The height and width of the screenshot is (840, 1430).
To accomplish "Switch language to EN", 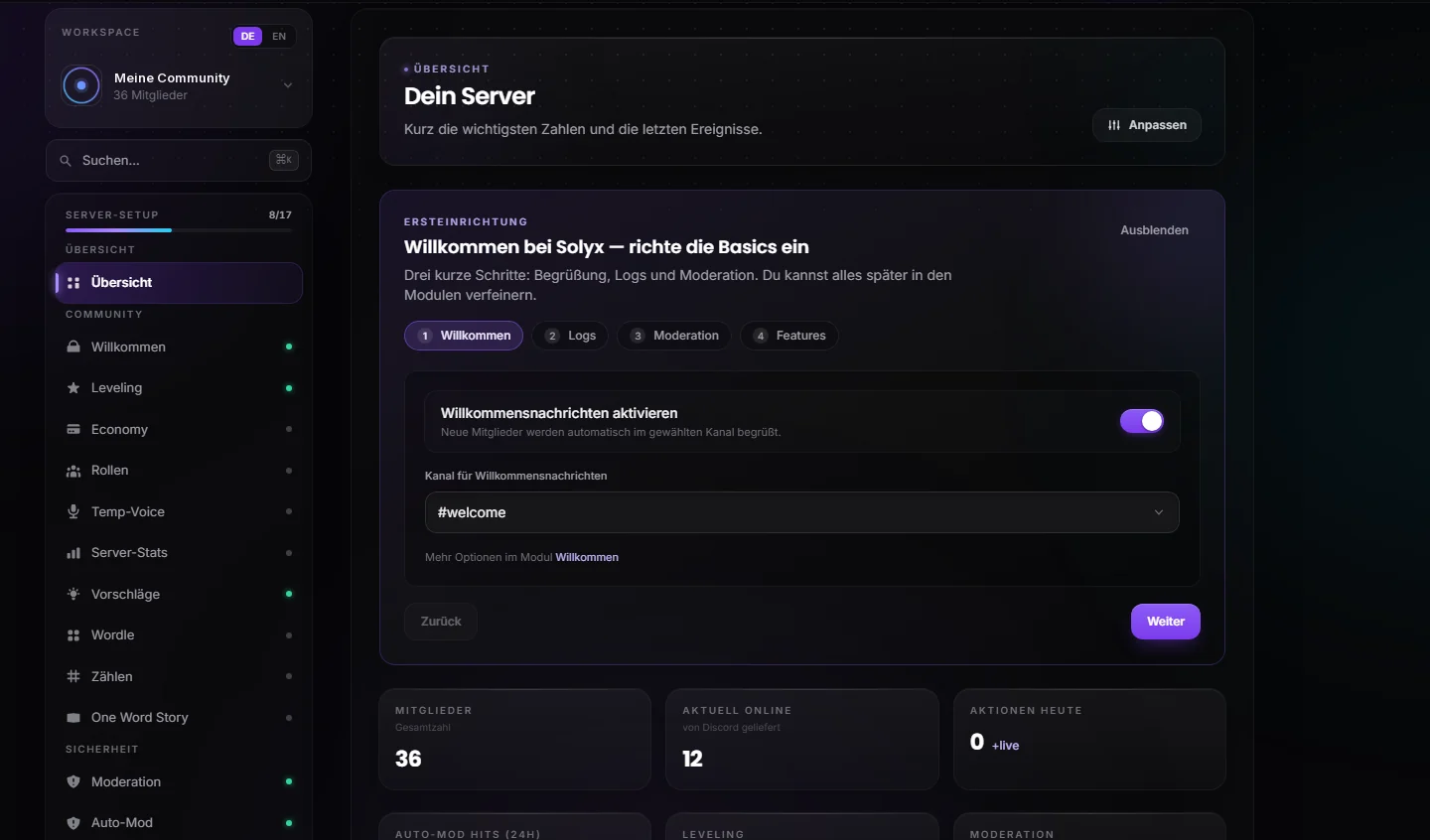I will [x=279, y=37].
